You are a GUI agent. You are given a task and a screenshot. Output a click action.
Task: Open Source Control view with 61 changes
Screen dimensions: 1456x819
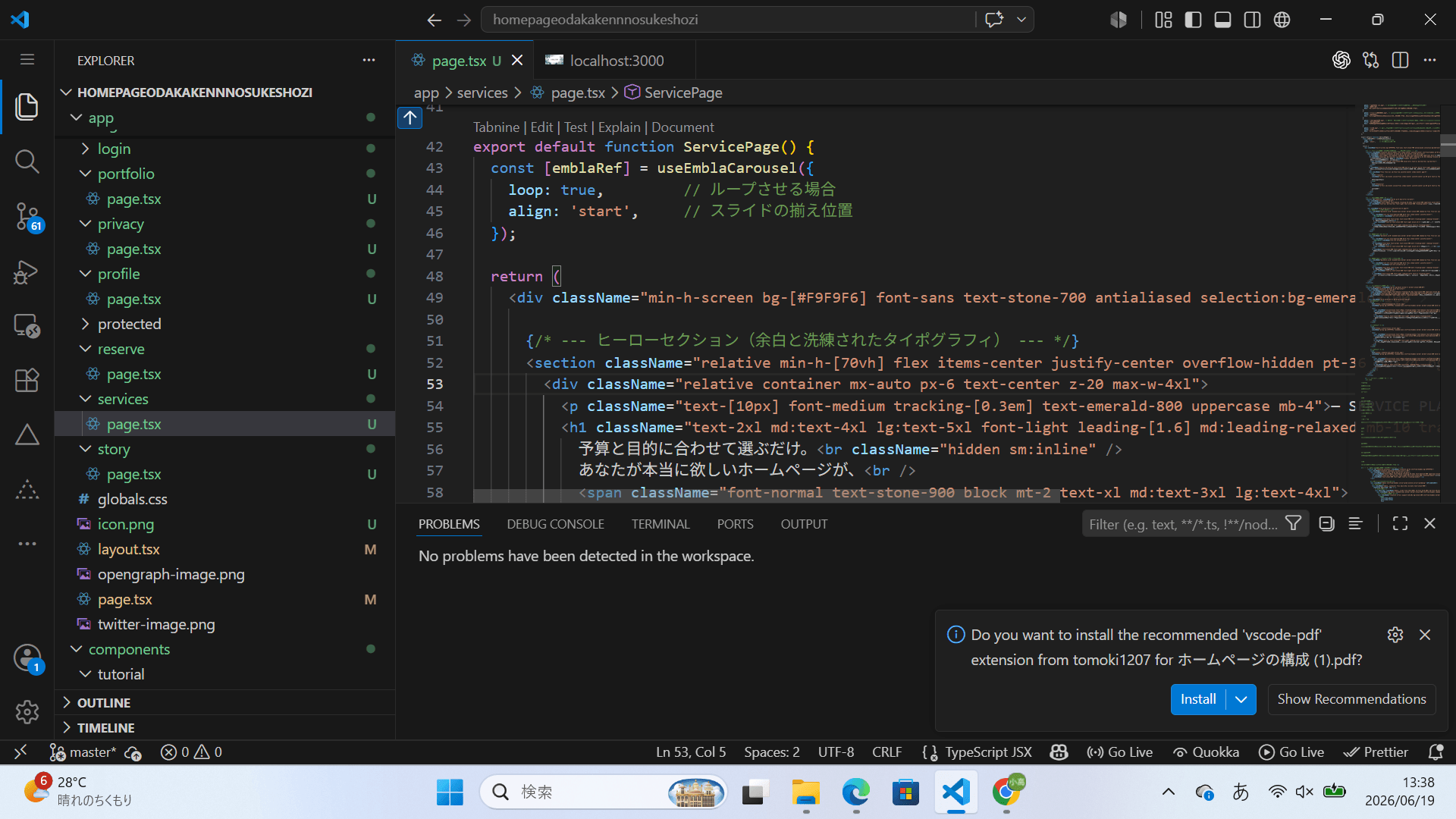pos(27,216)
